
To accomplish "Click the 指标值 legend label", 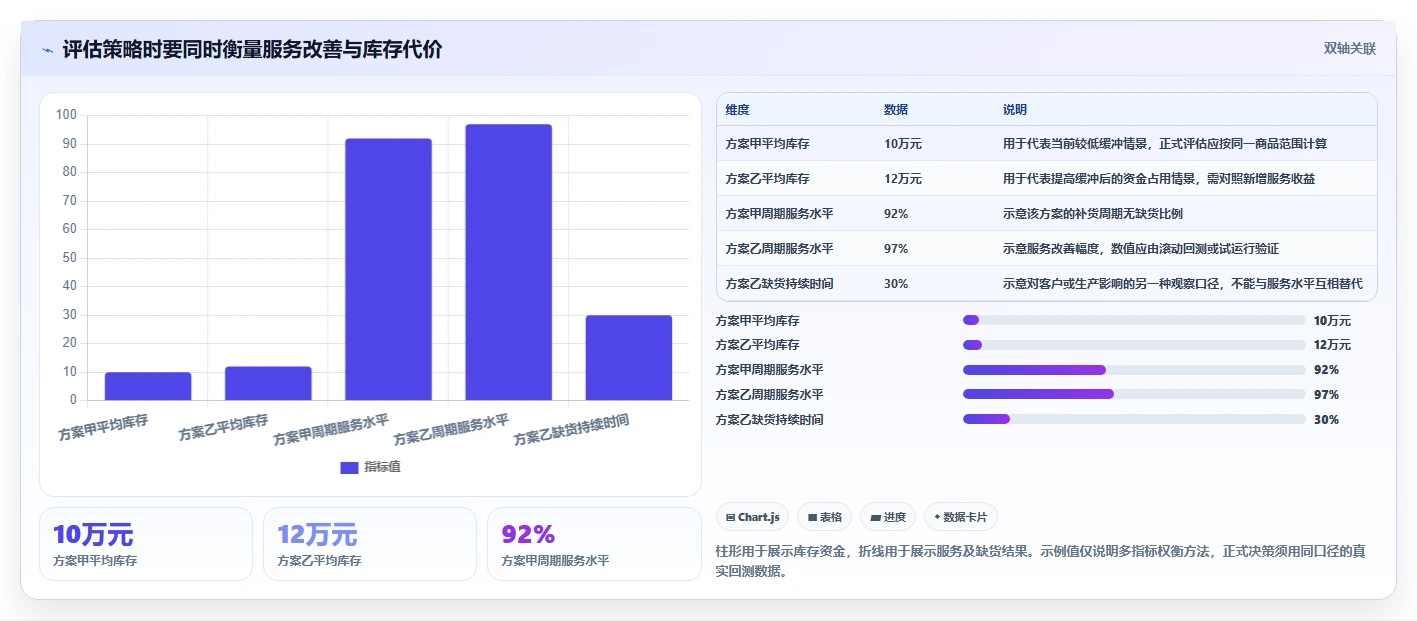I will [383, 467].
